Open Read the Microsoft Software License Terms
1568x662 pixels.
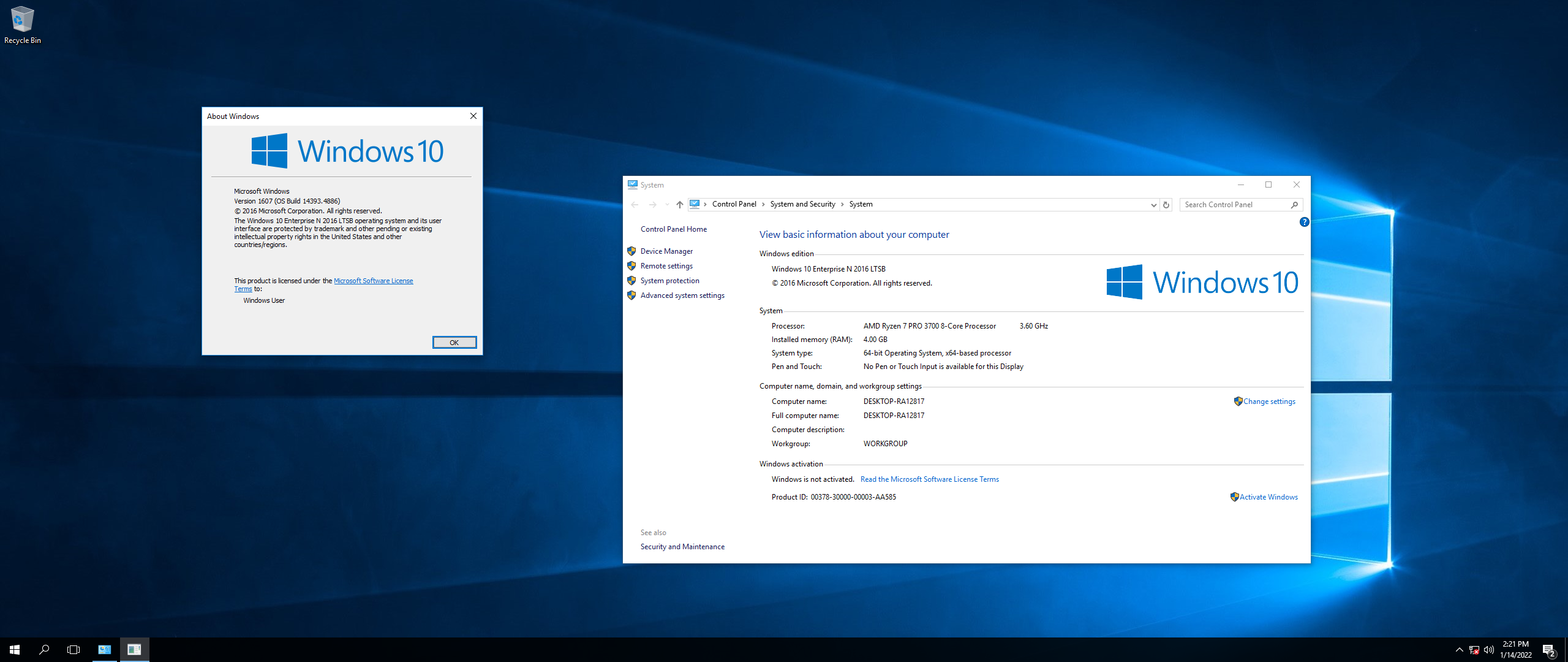pos(930,479)
